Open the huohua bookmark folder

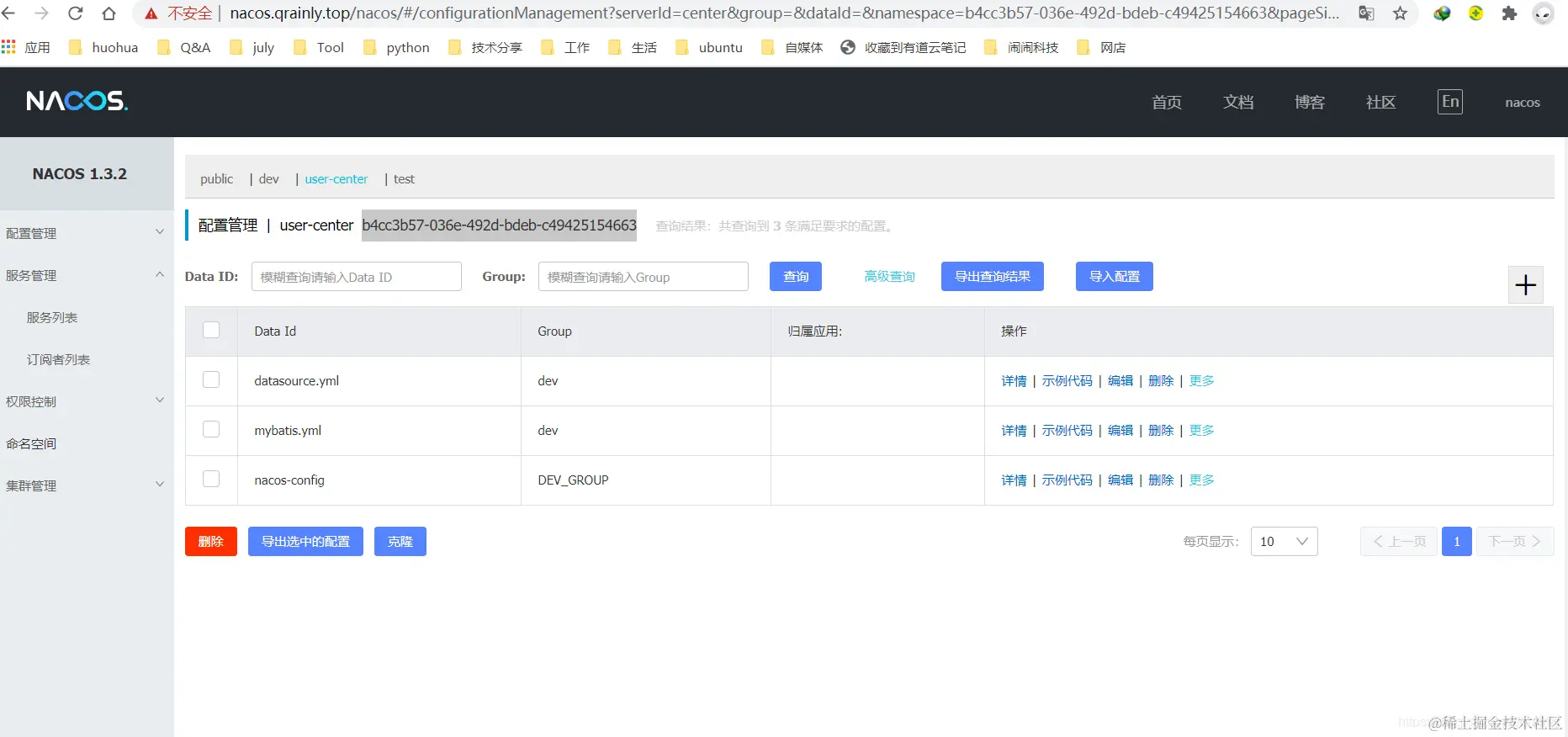103,47
